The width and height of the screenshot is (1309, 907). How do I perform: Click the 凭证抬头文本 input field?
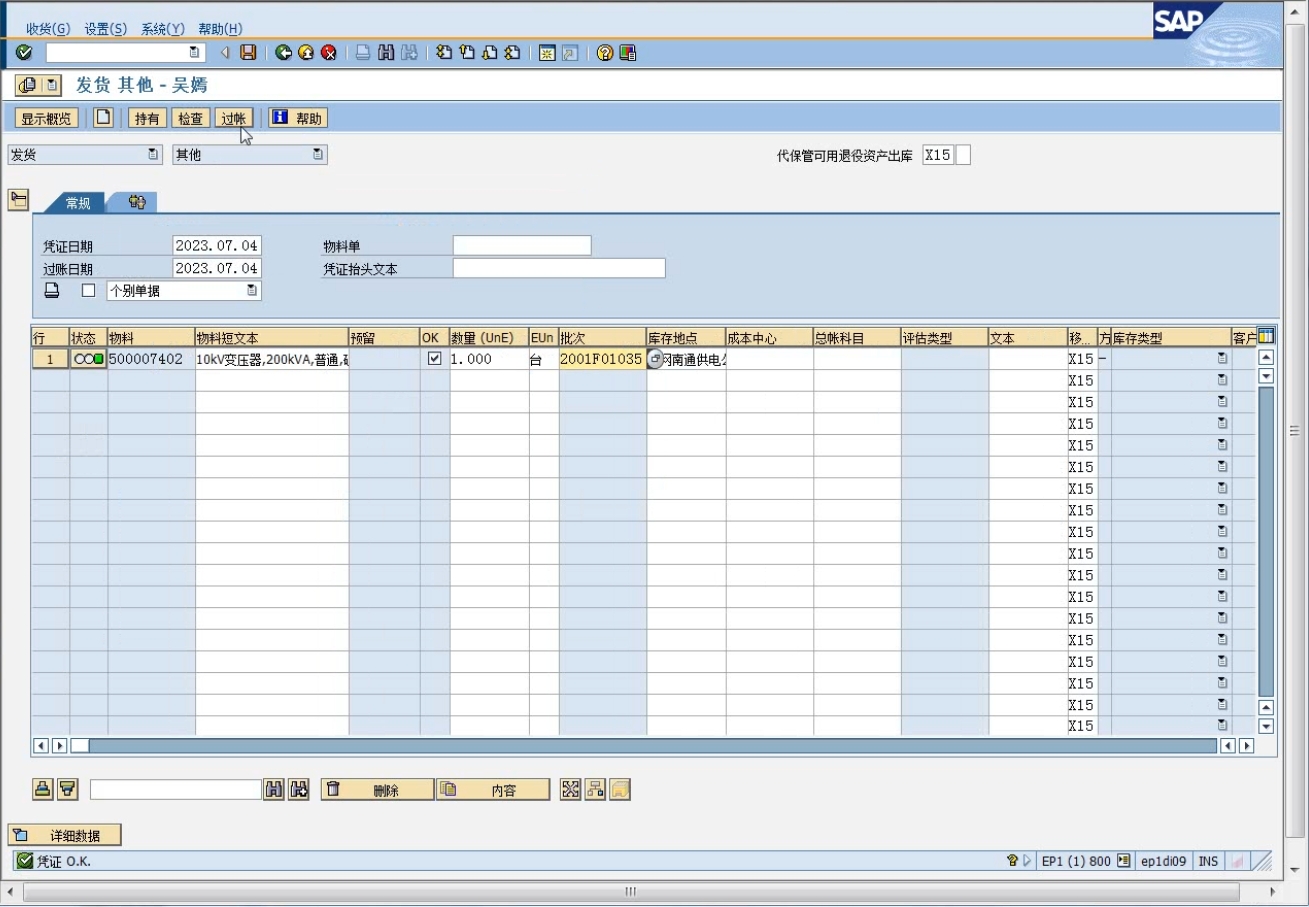point(558,268)
